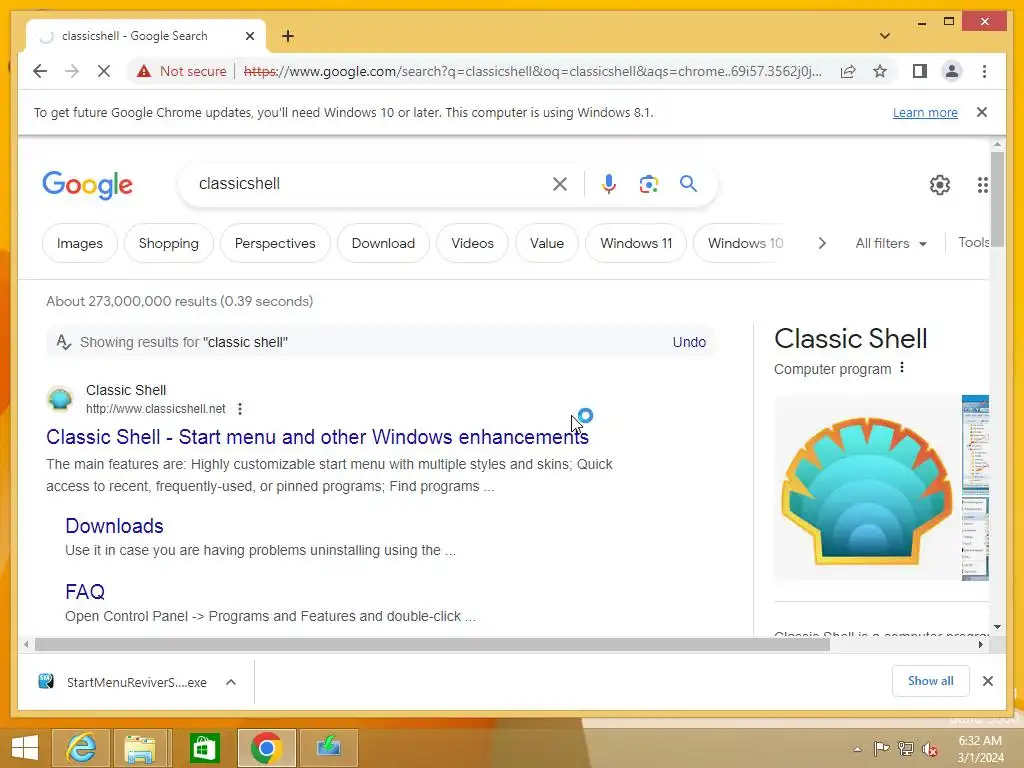Undo the classic shell spelling correction
1024x768 pixels.
coord(689,342)
